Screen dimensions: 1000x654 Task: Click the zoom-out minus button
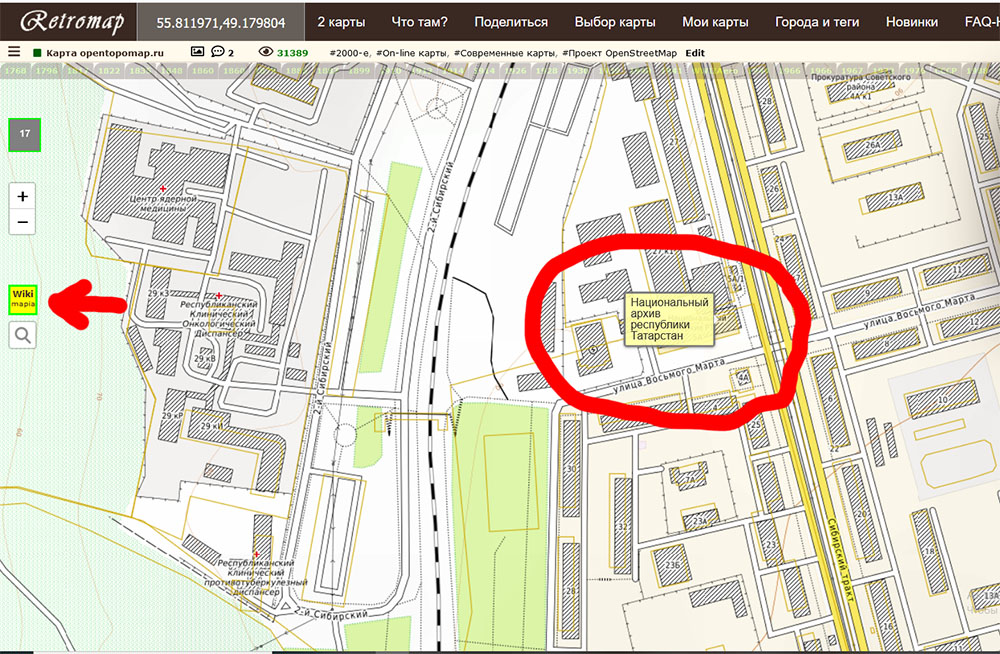coord(21,220)
